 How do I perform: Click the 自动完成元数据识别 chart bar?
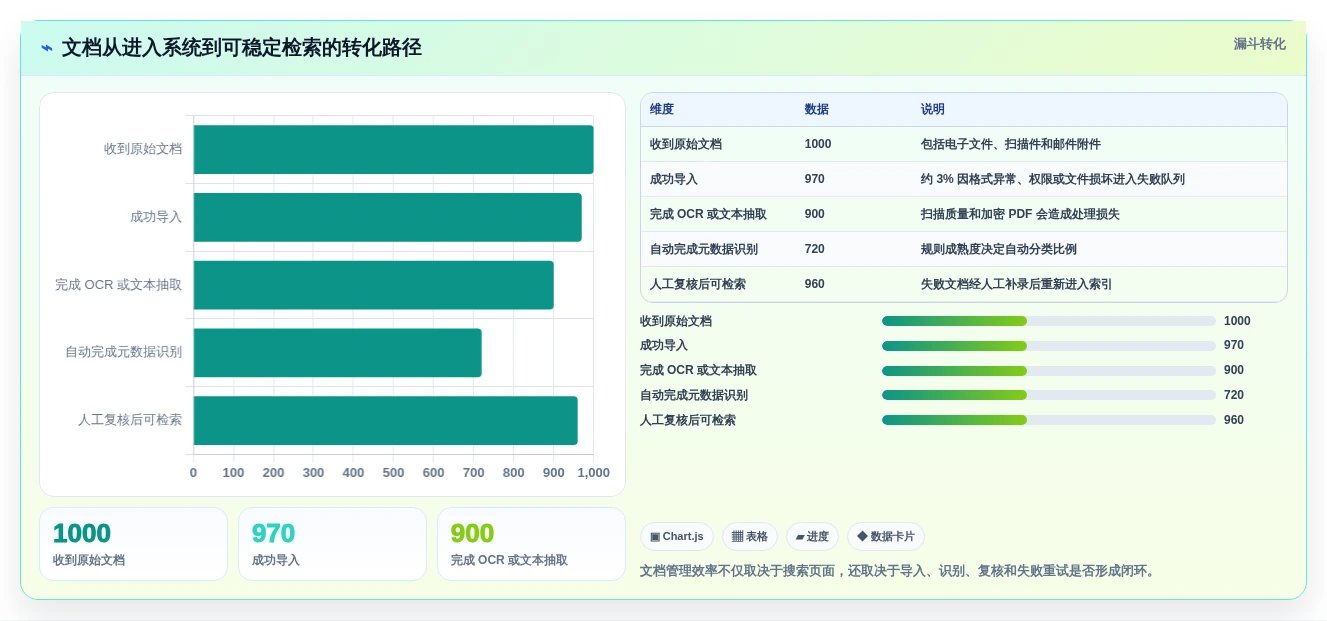click(337, 353)
